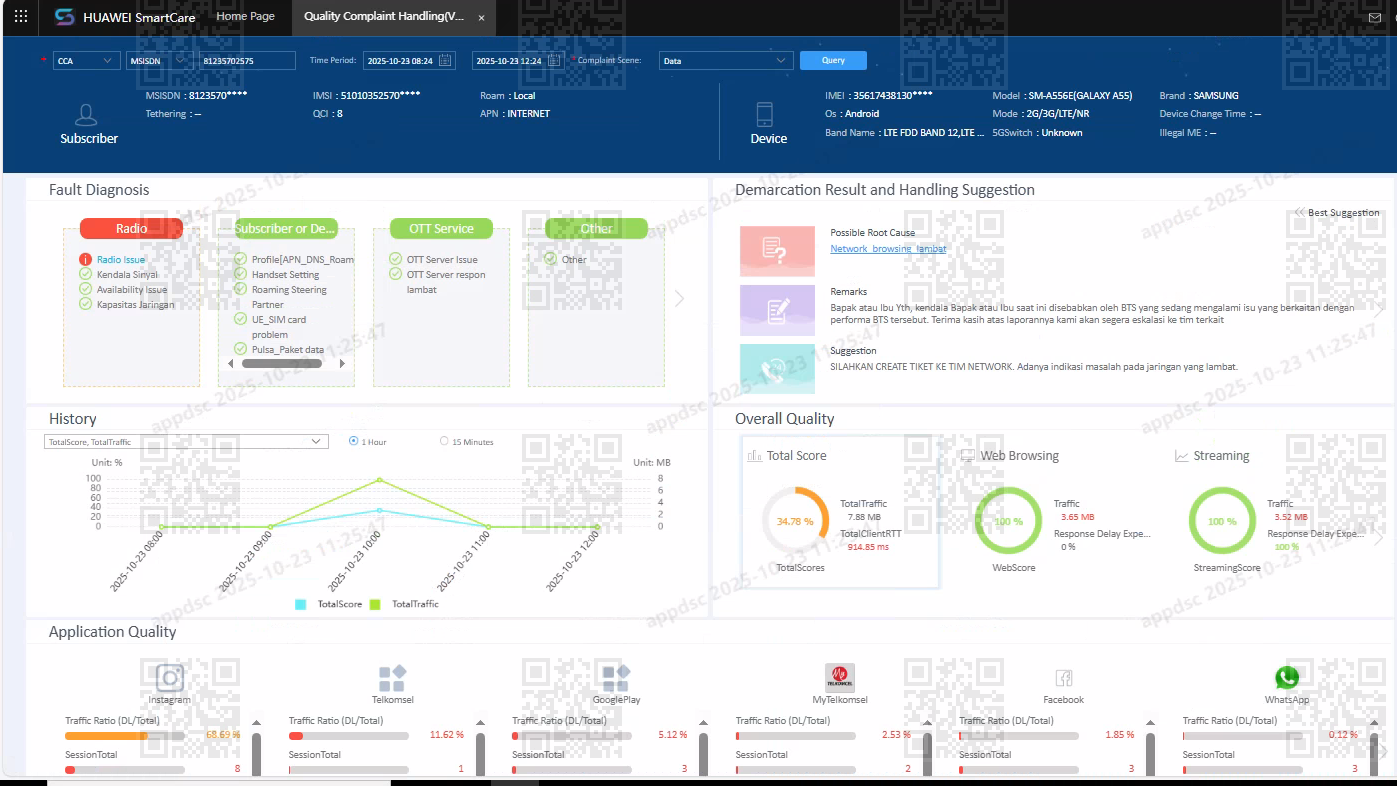Open the CCA dropdown
The width and height of the screenshot is (1397, 786).
[x=87, y=61]
